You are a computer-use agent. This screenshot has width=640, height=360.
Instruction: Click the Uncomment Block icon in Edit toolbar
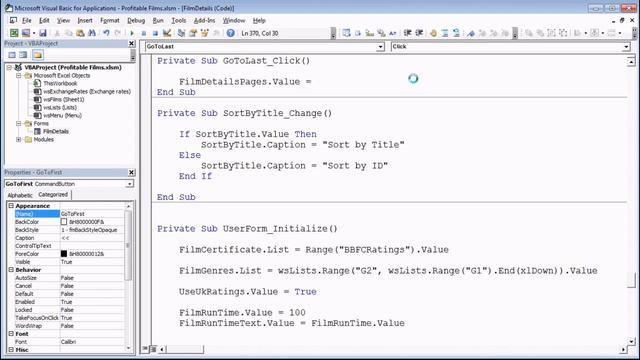(x=456, y=33)
